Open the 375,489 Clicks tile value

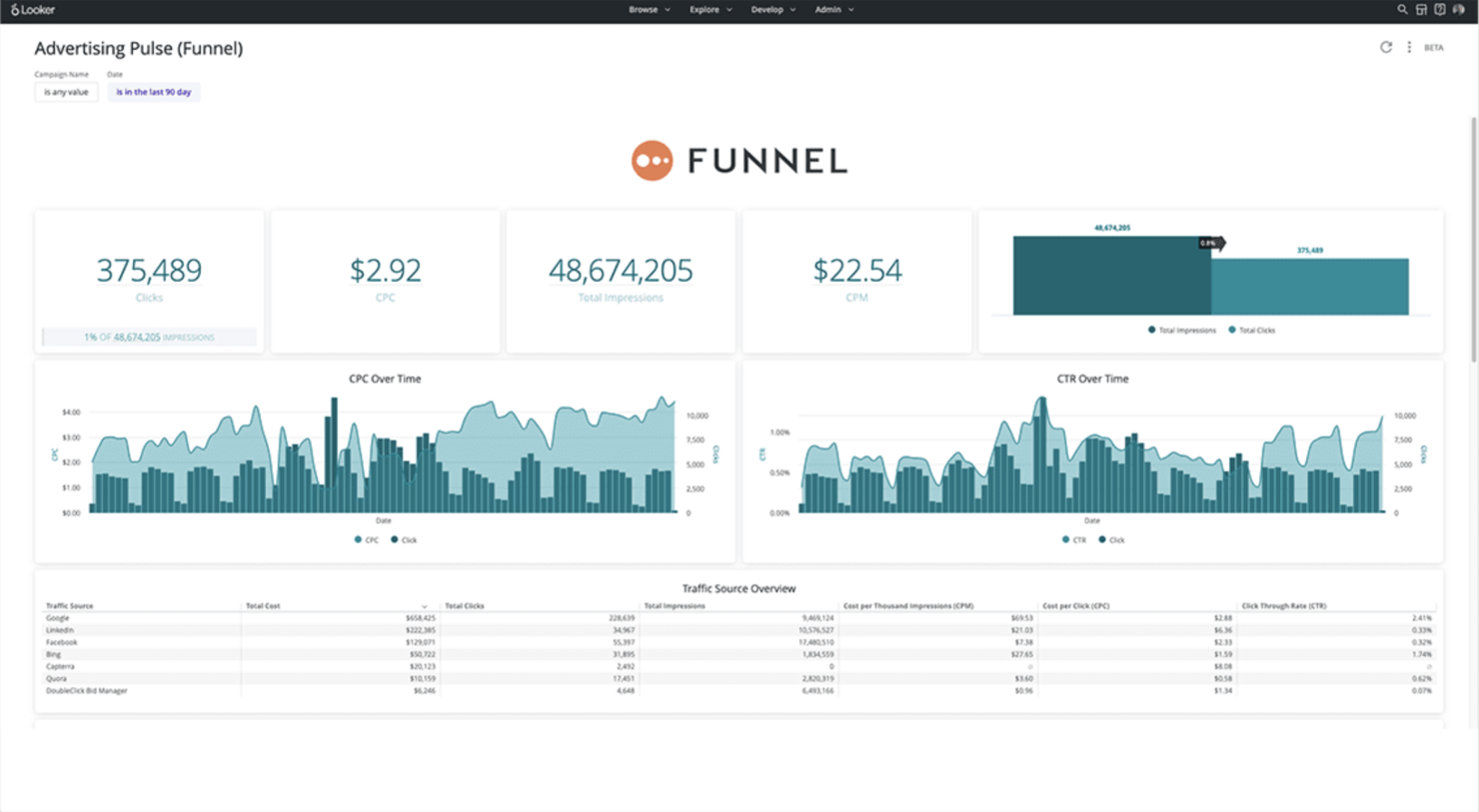coord(149,270)
